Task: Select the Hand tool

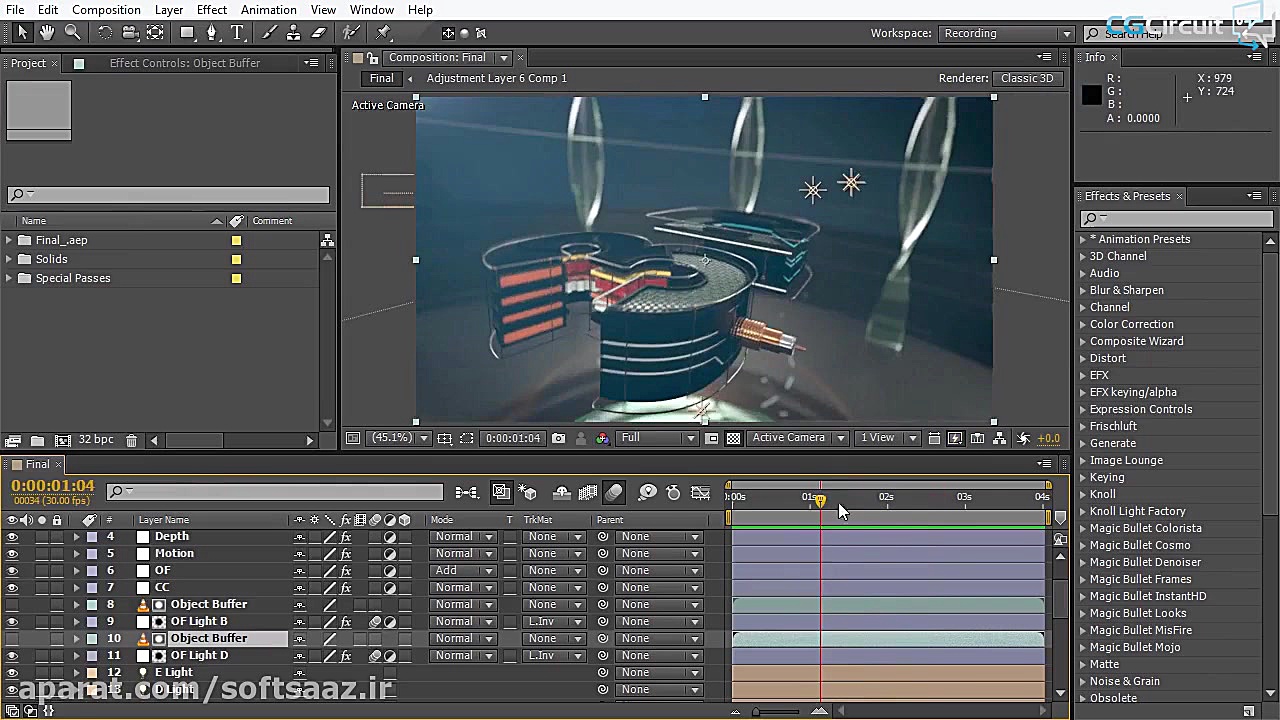Action: coord(47,33)
